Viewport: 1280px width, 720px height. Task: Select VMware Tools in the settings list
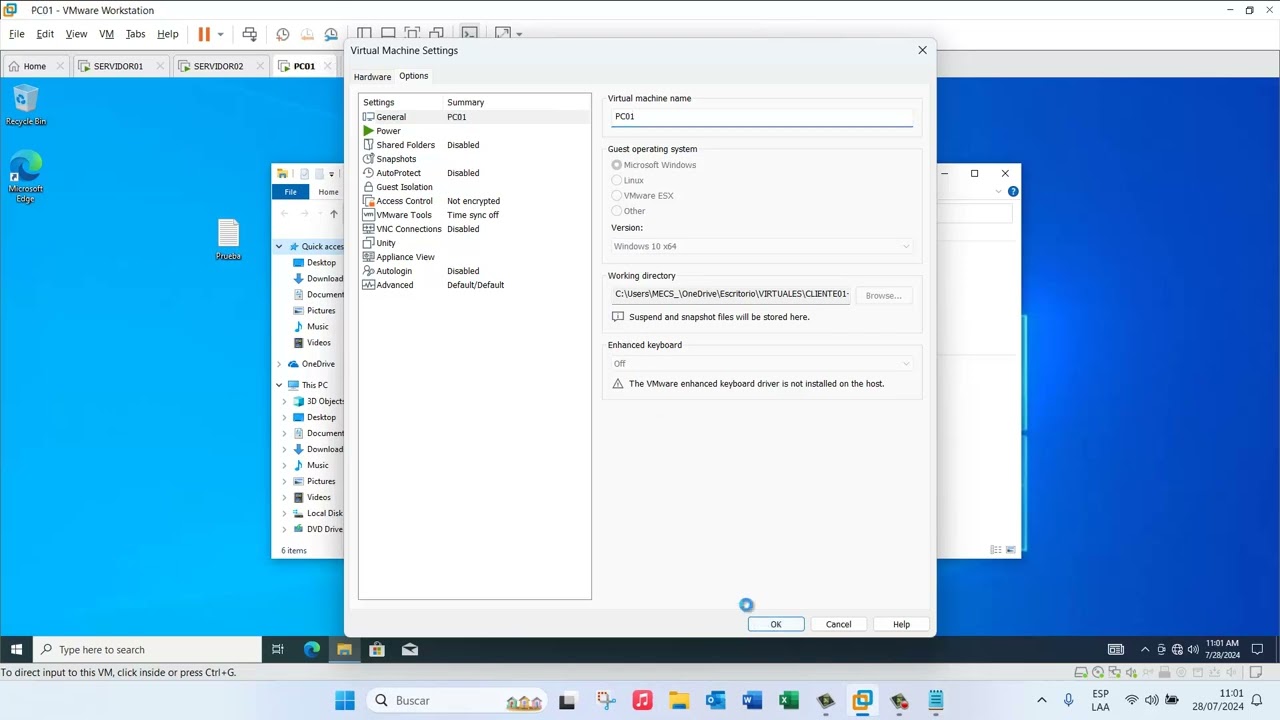(x=474, y=215)
